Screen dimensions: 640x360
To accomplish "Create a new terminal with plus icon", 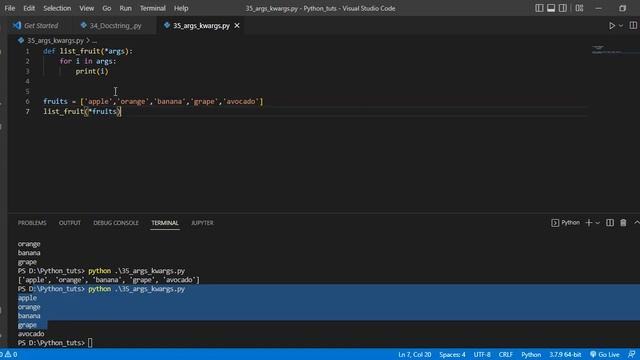I will click(x=589, y=222).
